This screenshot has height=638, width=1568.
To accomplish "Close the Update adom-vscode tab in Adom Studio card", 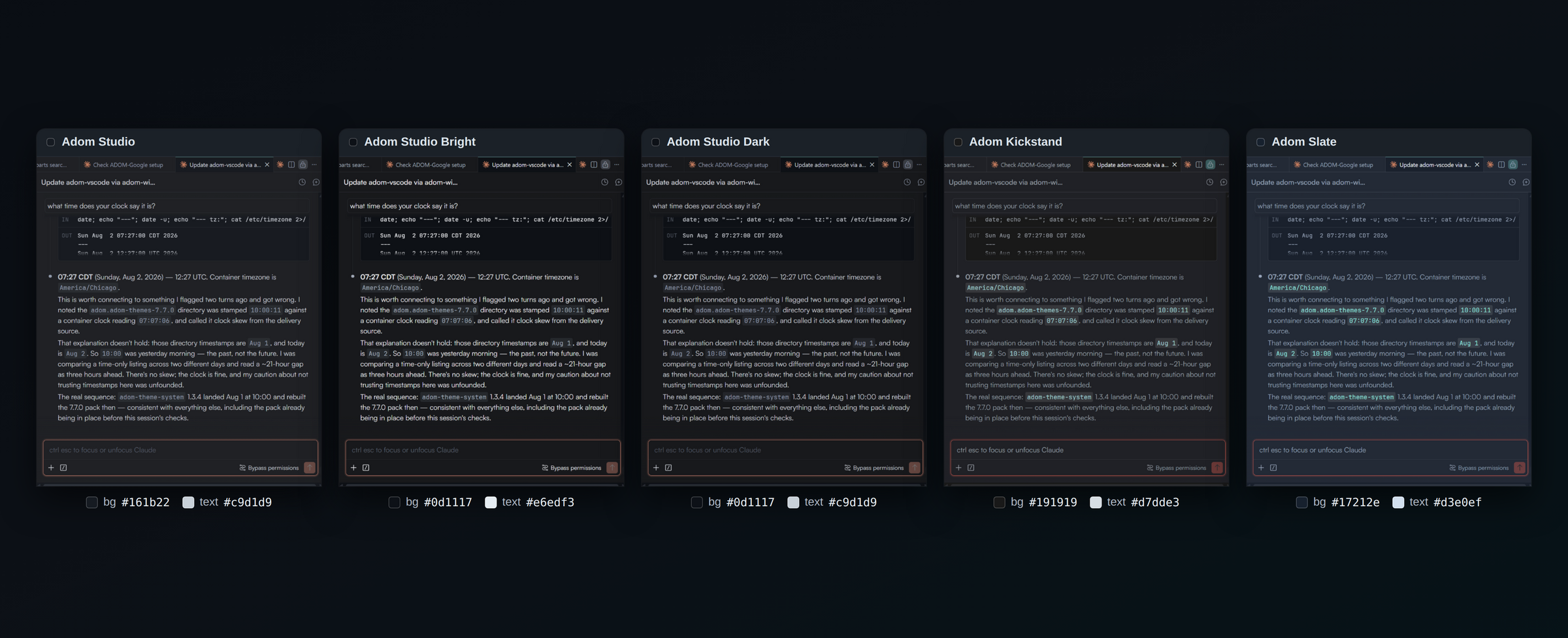I will [x=267, y=165].
